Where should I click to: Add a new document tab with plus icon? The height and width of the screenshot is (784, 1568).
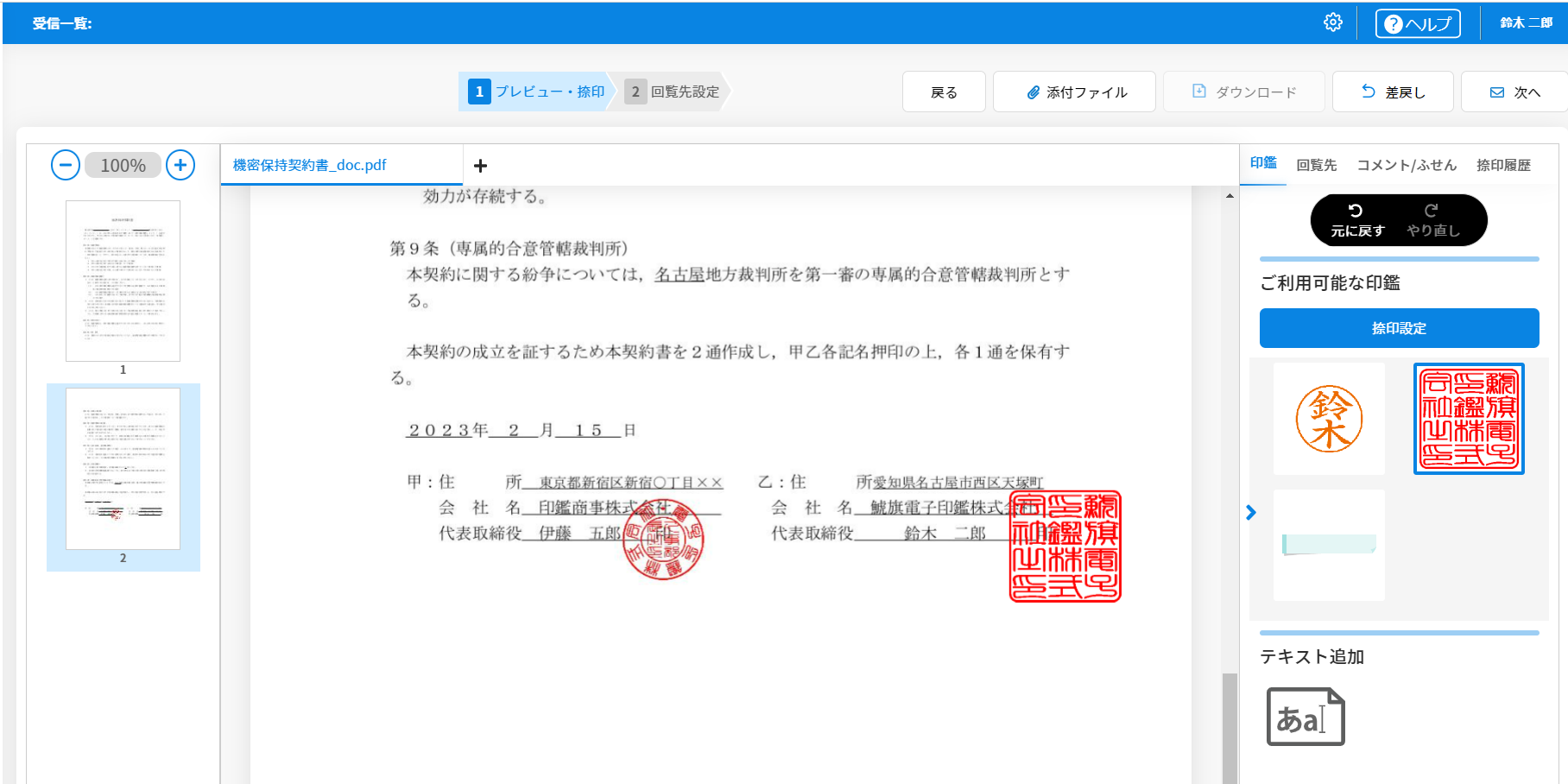click(481, 166)
